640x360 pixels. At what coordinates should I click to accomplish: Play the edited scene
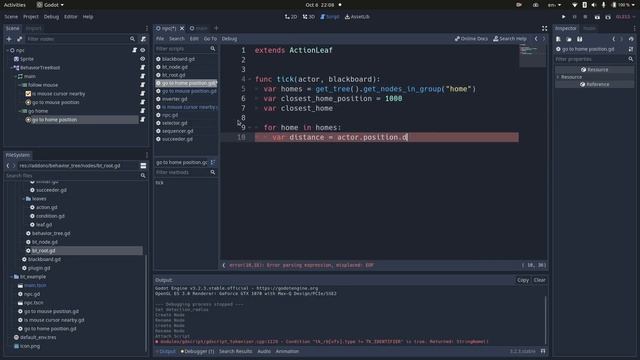597,17
